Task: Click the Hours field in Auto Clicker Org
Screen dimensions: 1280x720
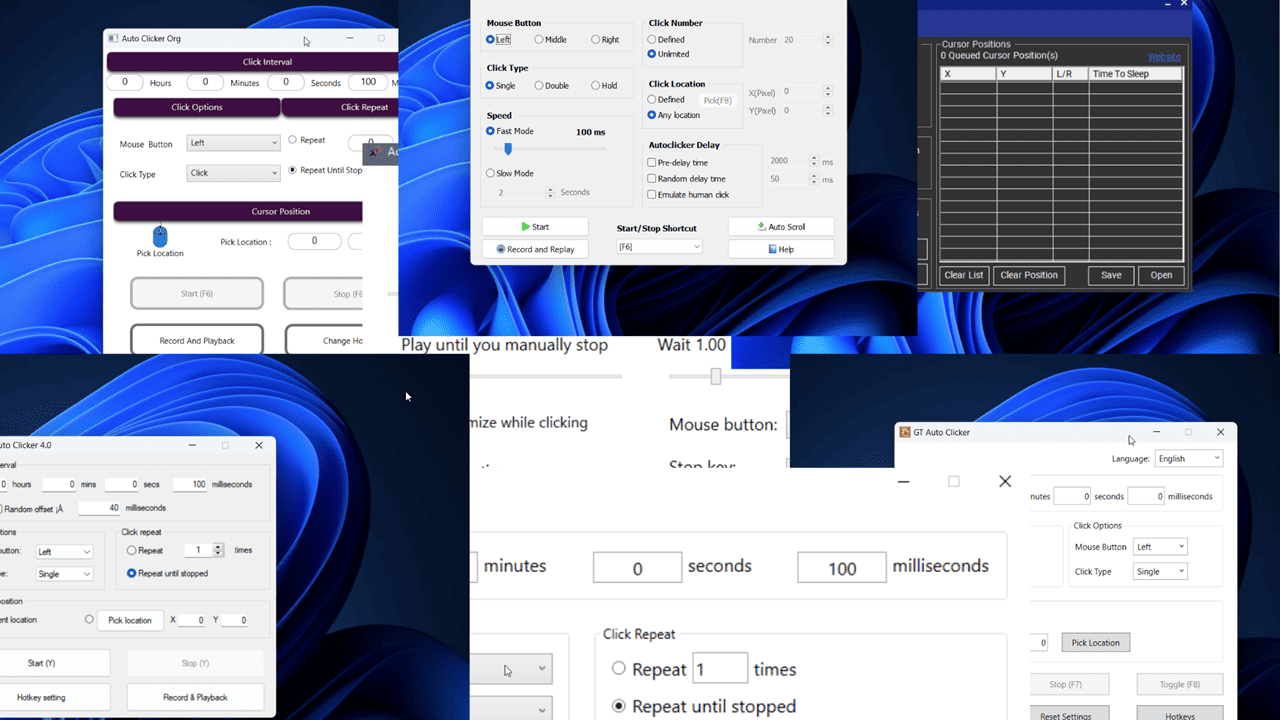Action: point(125,83)
